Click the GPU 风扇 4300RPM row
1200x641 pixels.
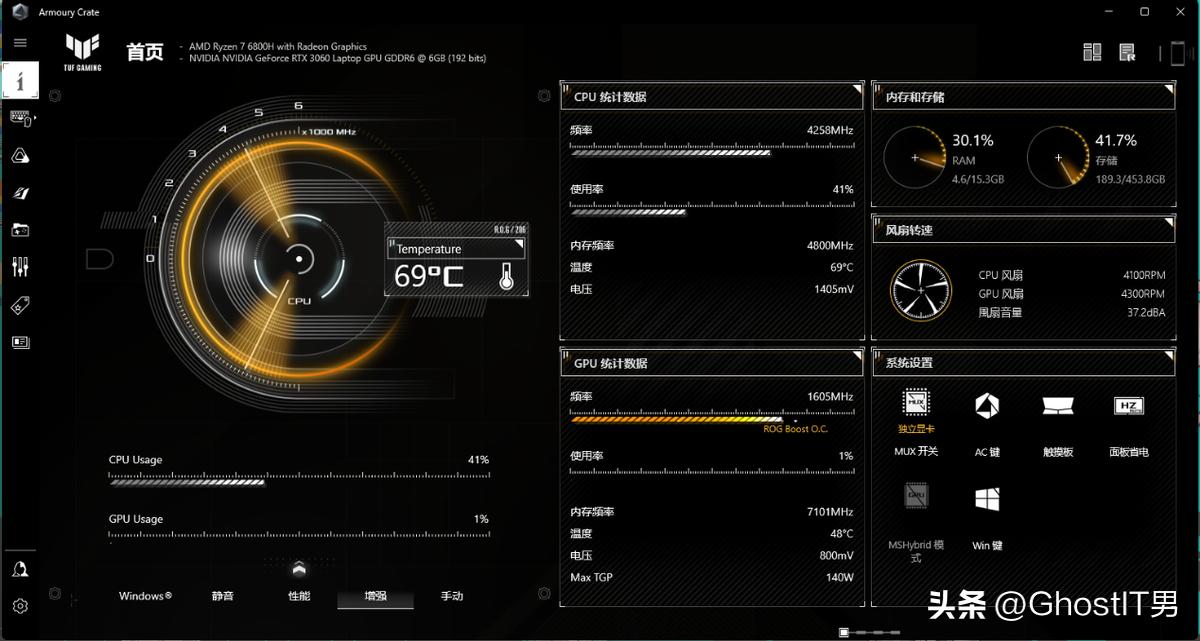click(x=1071, y=294)
